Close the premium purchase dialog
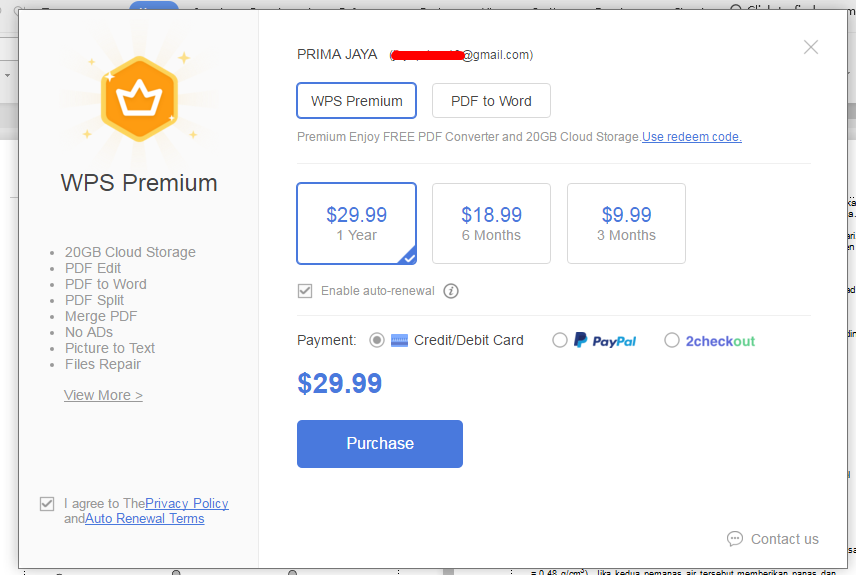This screenshot has width=856, height=575. click(x=811, y=47)
